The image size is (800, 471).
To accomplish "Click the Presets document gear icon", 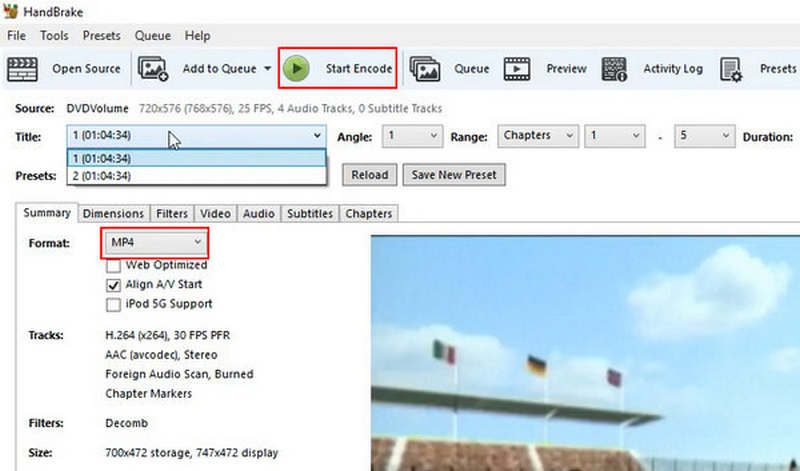I will click(x=731, y=69).
